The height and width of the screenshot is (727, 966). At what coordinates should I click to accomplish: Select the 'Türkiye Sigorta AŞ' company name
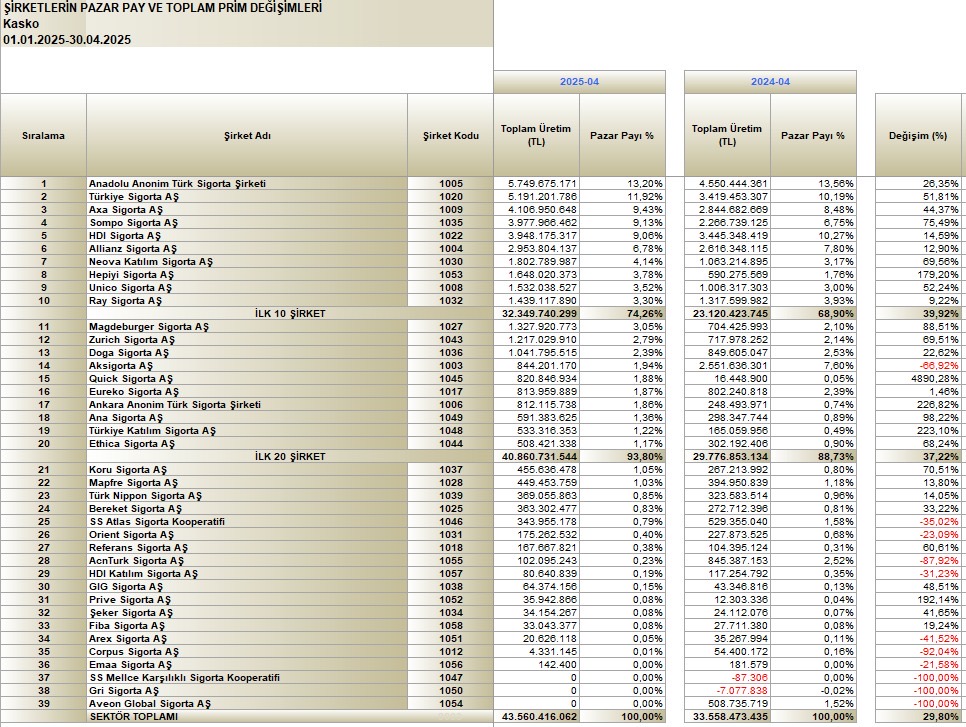134,197
